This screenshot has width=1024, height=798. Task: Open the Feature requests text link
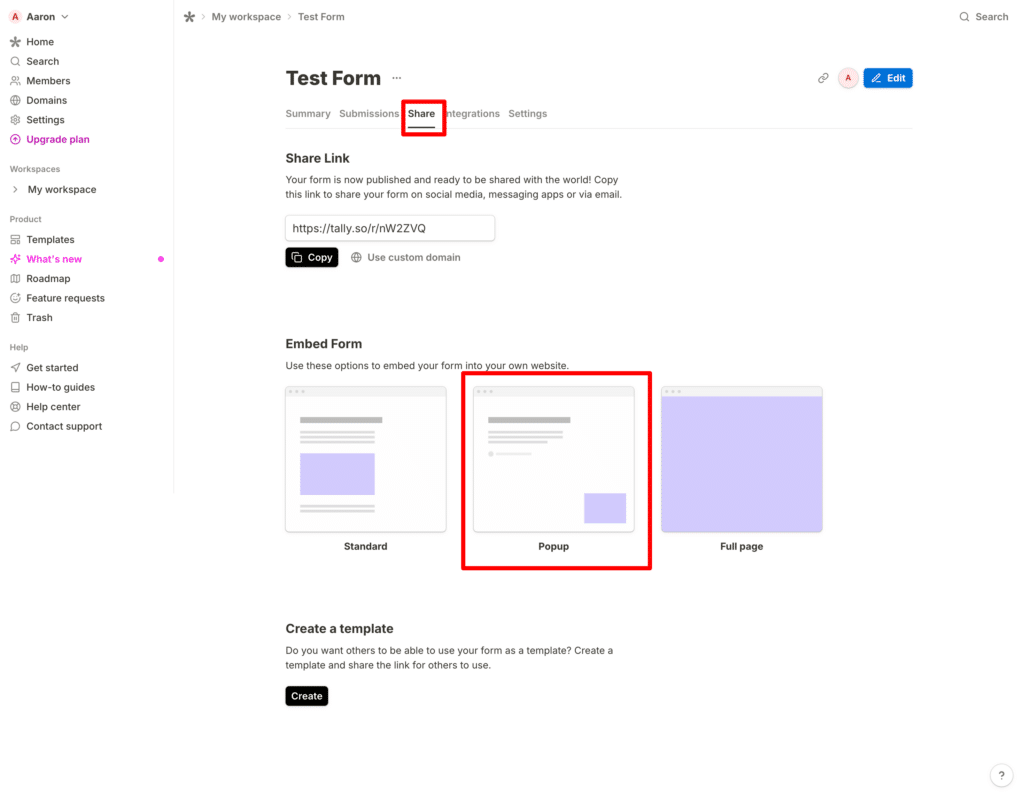pos(65,298)
